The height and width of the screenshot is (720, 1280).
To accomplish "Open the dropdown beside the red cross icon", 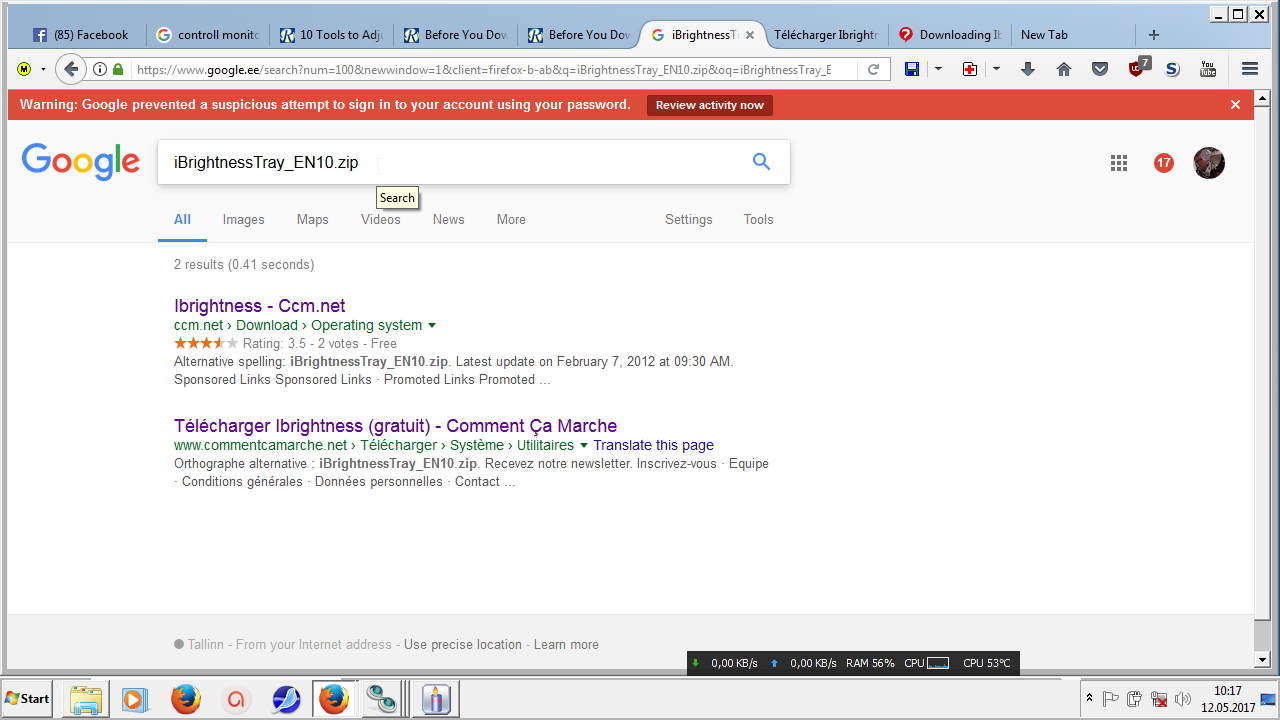I will tap(996, 69).
